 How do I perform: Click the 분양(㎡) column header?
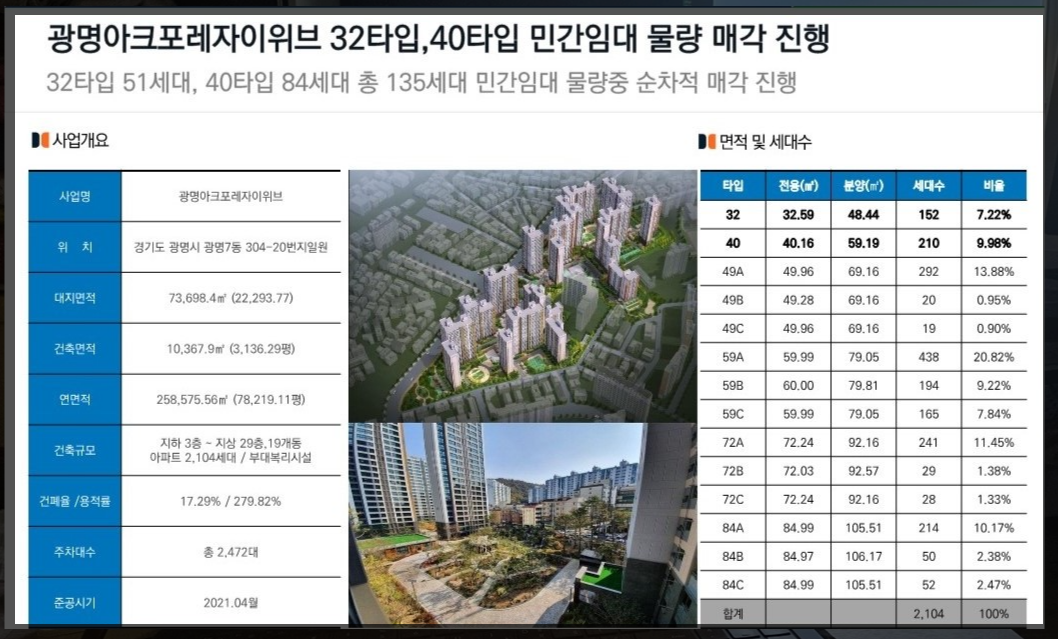[864, 186]
